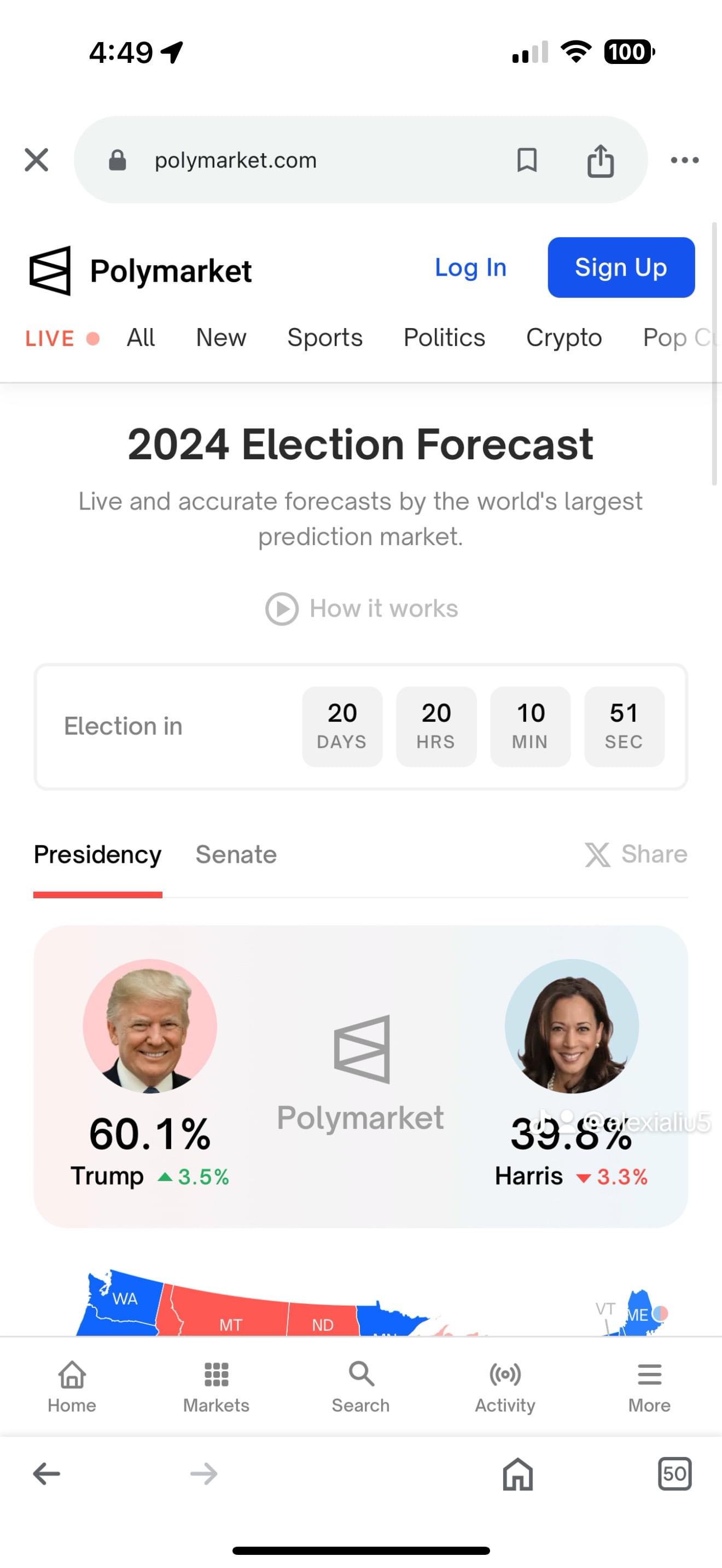Close the browser page with X
The height and width of the screenshot is (1568, 722).
[x=37, y=160]
